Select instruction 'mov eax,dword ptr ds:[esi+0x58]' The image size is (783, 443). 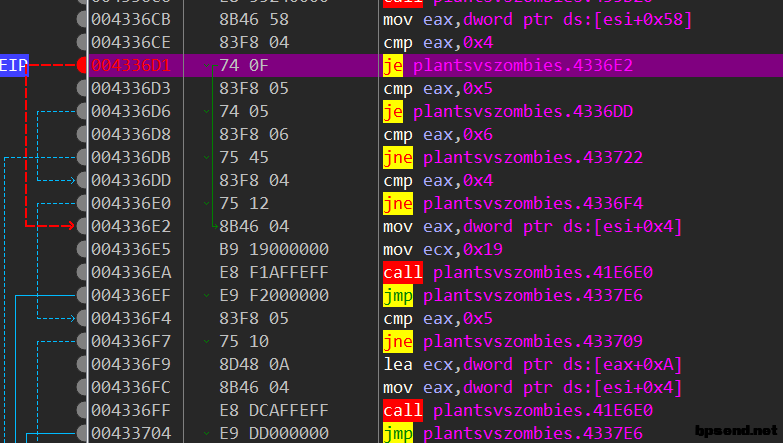pyautogui.click(x=538, y=19)
